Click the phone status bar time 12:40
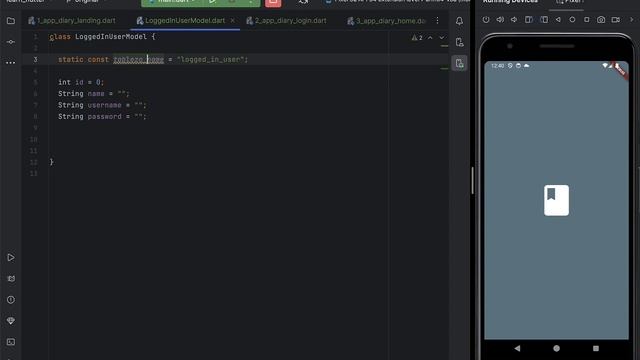 click(498, 66)
